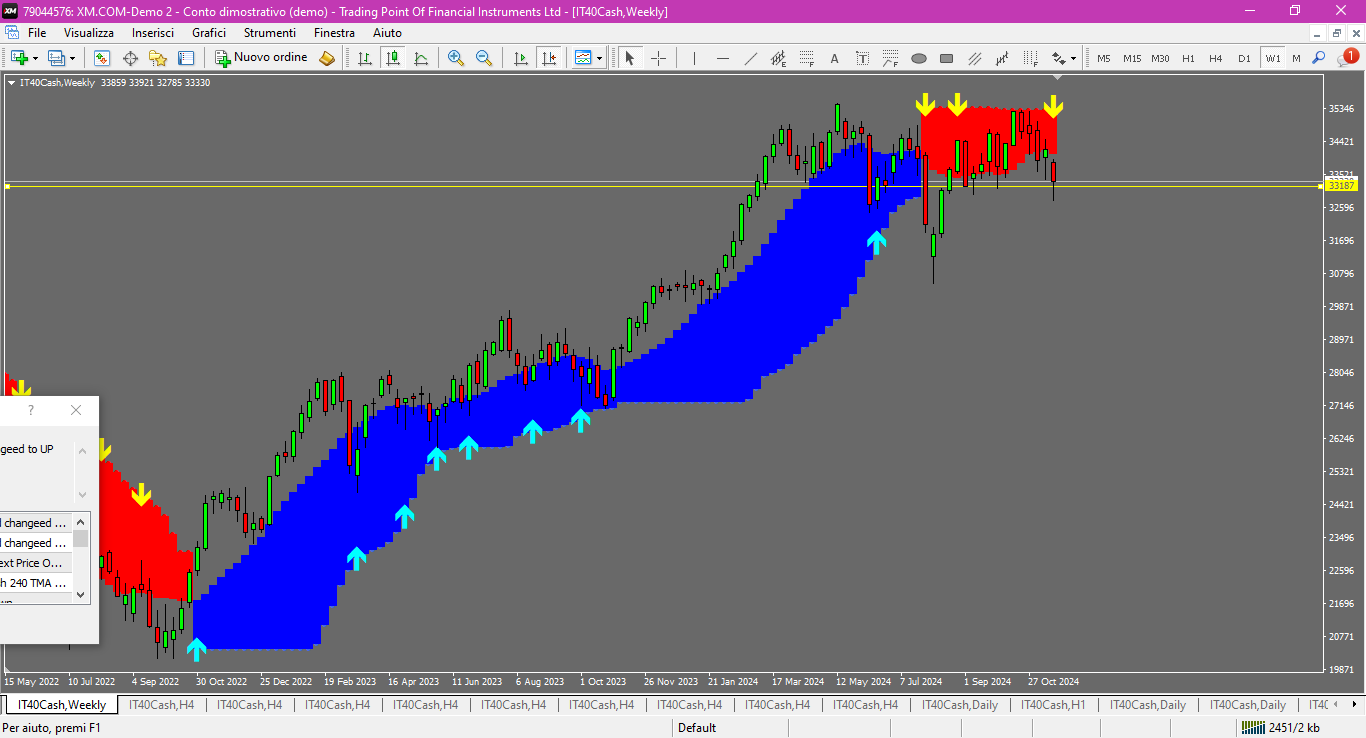1366x738 pixels.
Task: Switch timeframe to H1
Action: coord(1188,58)
